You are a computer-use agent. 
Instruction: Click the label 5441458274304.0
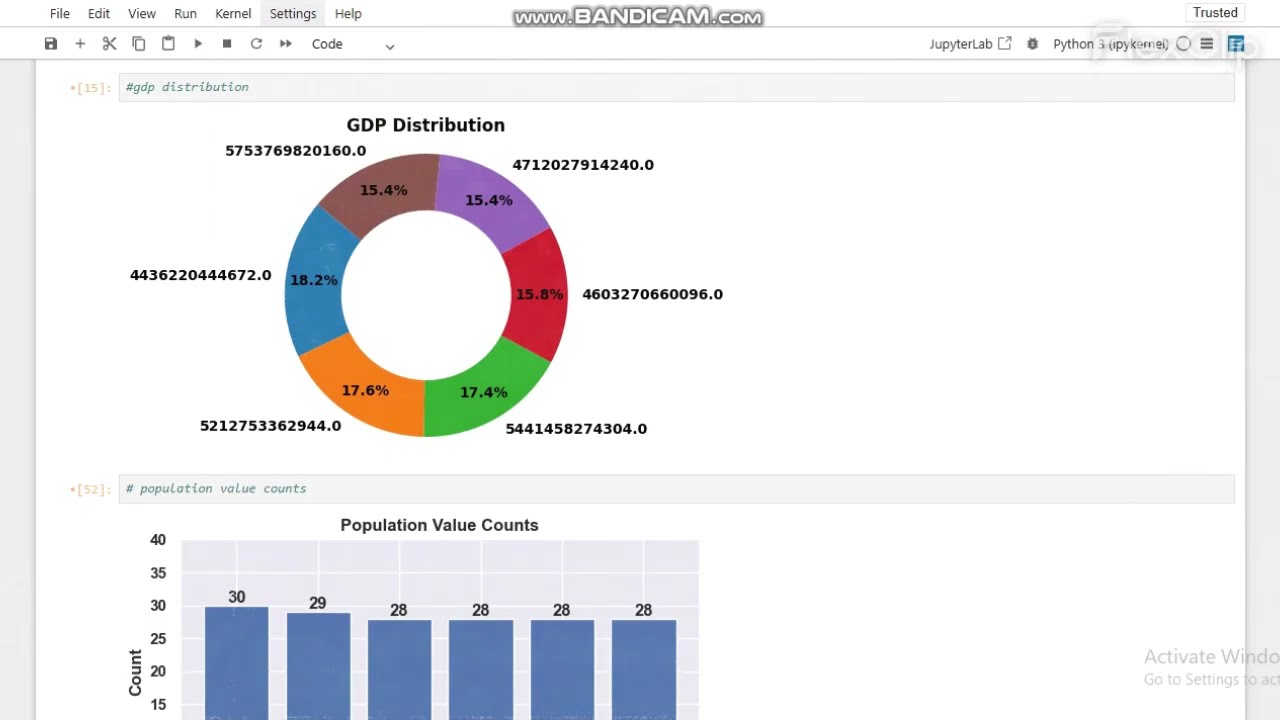[576, 429]
